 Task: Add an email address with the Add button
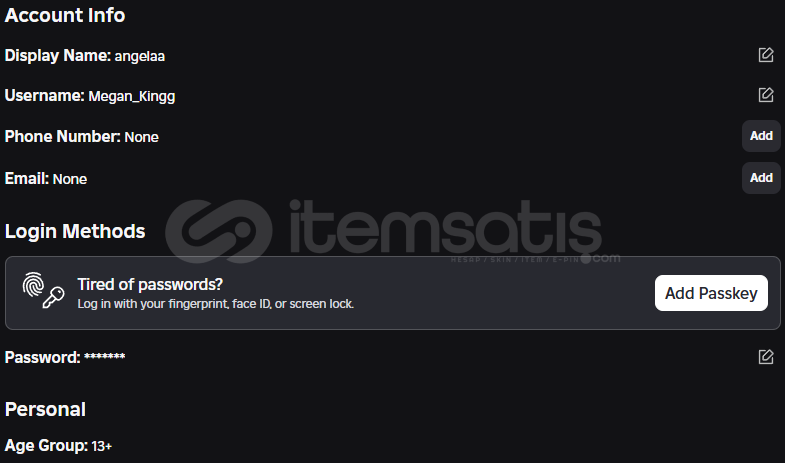(761, 178)
